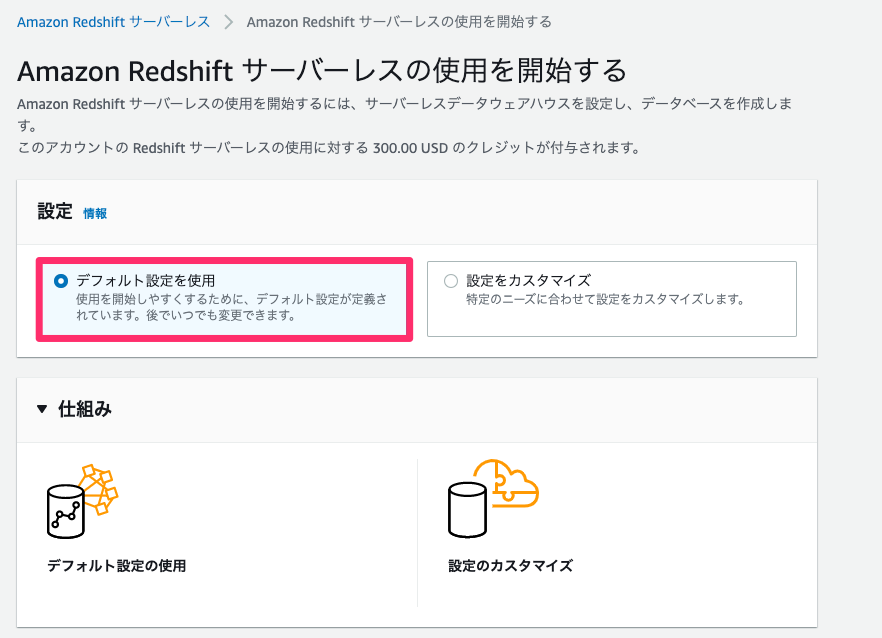
Task: Click the current page breadcrumb text
Action: pyautogui.click(x=399, y=22)
